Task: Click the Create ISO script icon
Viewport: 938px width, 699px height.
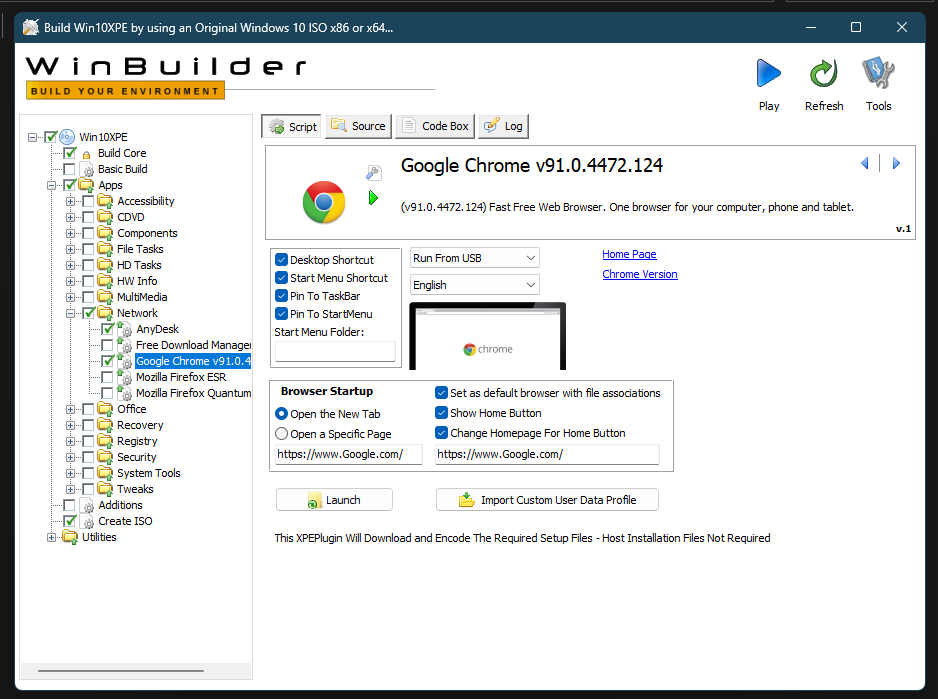Action: (87, 521)
